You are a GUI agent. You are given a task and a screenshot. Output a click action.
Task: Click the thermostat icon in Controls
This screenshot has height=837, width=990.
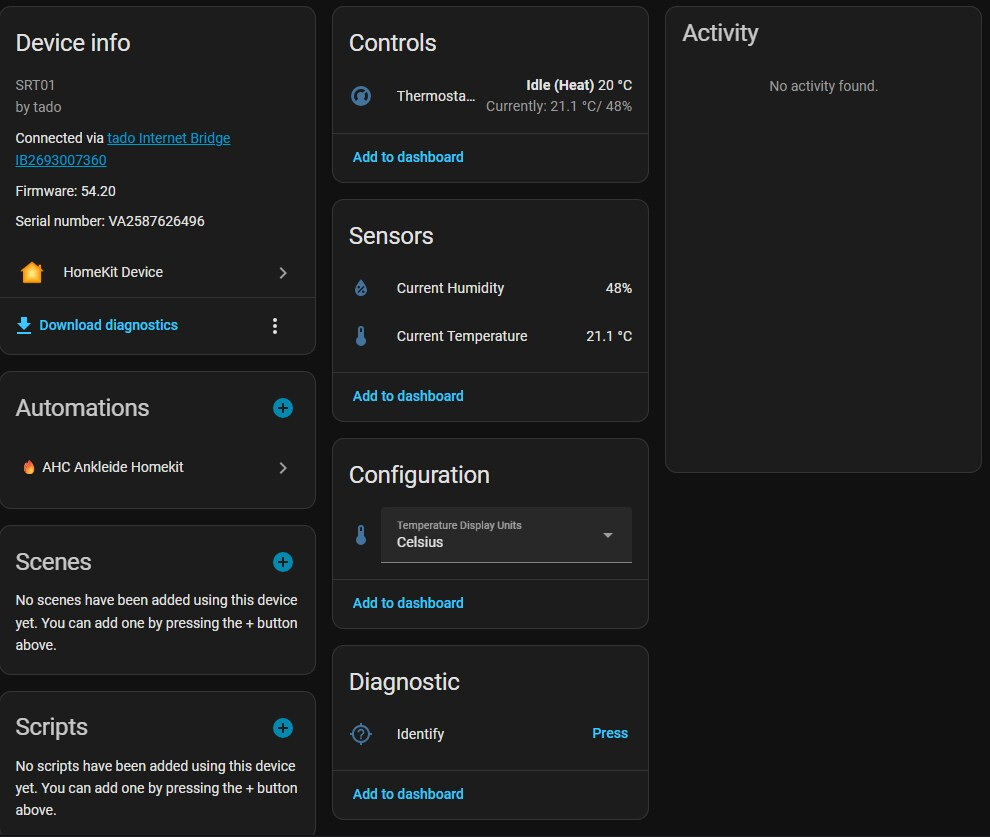[361, 96]
